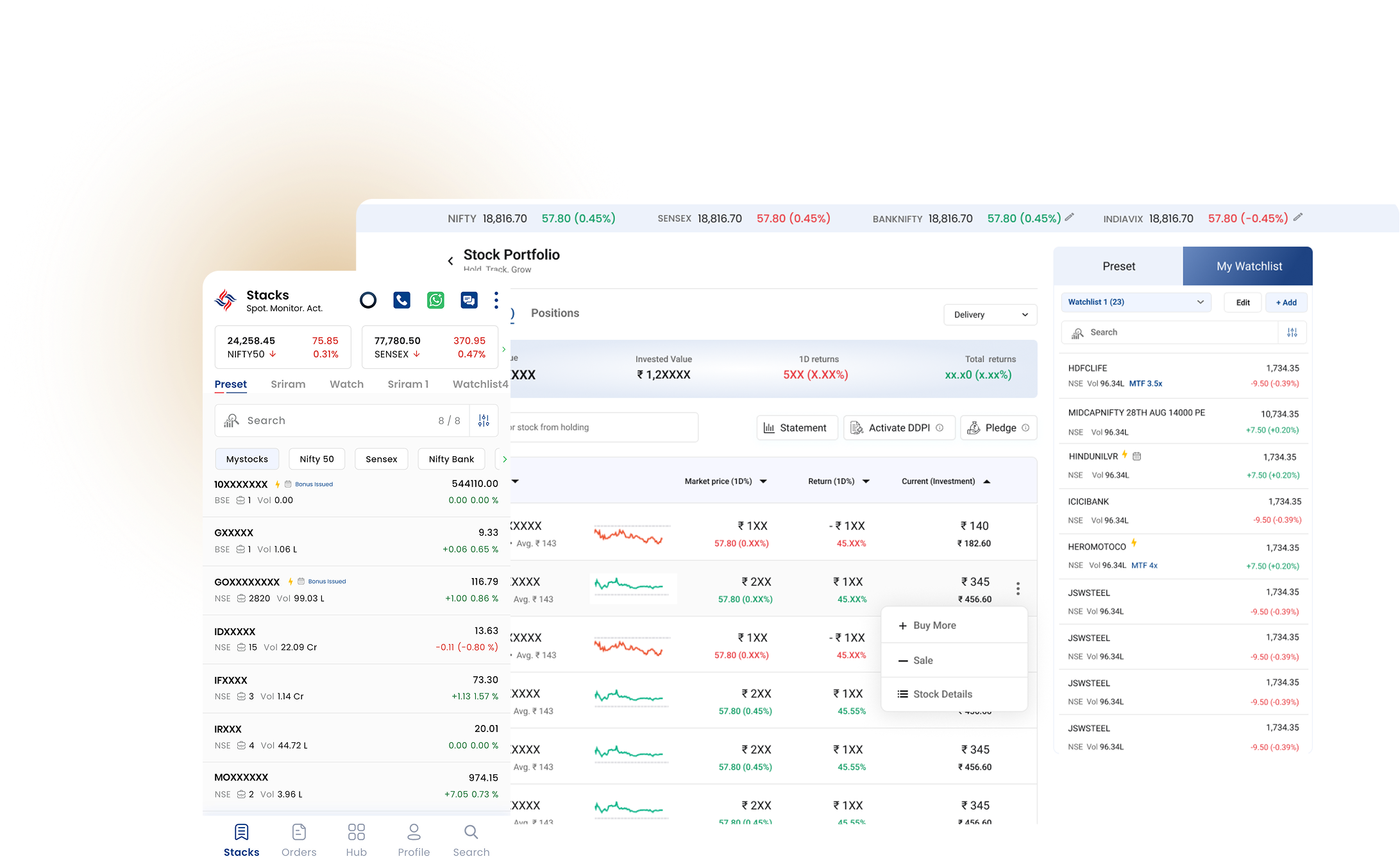This screenshot has width=1400, height=861.
Task: Open the Stacks tab in bottom navigation
Action: pos(241,840)
